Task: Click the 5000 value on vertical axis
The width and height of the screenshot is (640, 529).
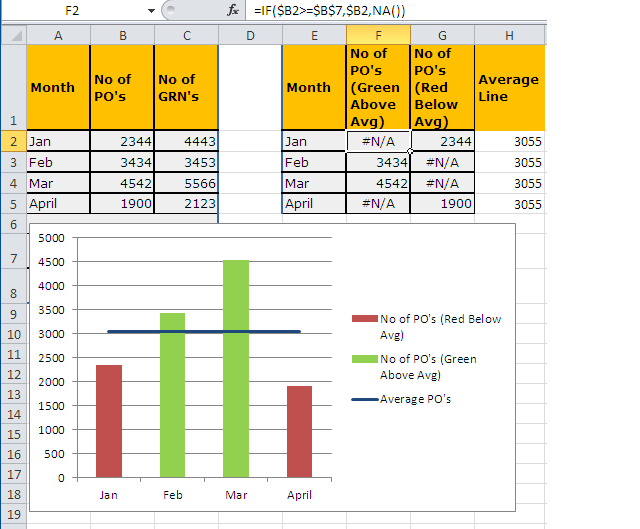Action: pyautogui.click(x=52, y=238)
